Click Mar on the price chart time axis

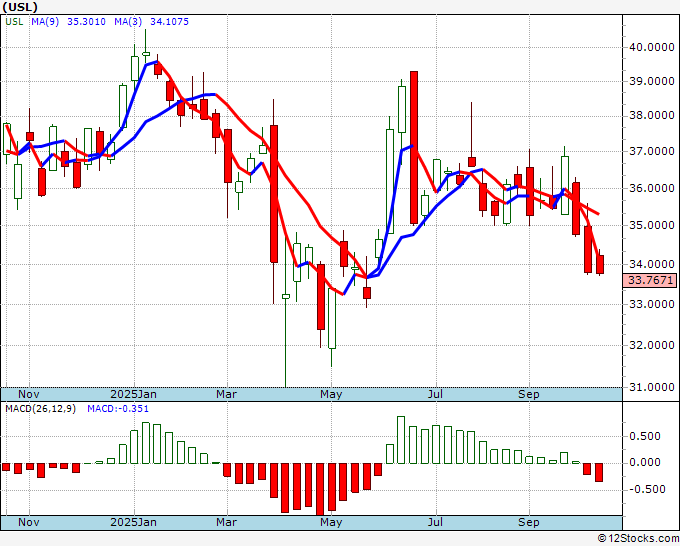click(x=227, y=394)
